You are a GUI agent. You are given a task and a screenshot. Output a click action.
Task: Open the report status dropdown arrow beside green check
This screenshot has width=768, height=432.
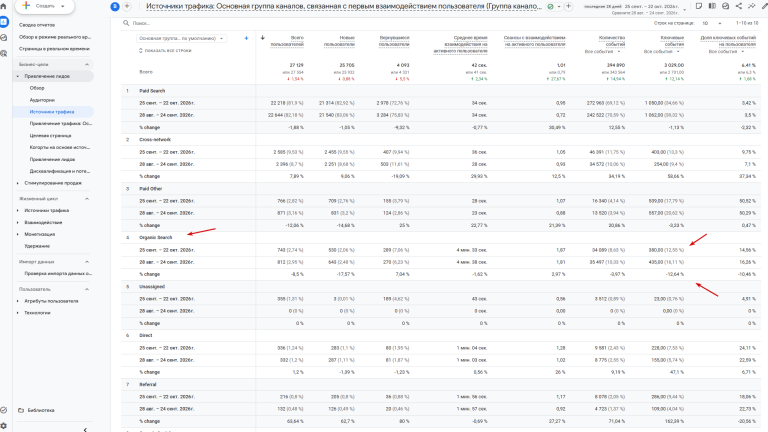(559, 7)
